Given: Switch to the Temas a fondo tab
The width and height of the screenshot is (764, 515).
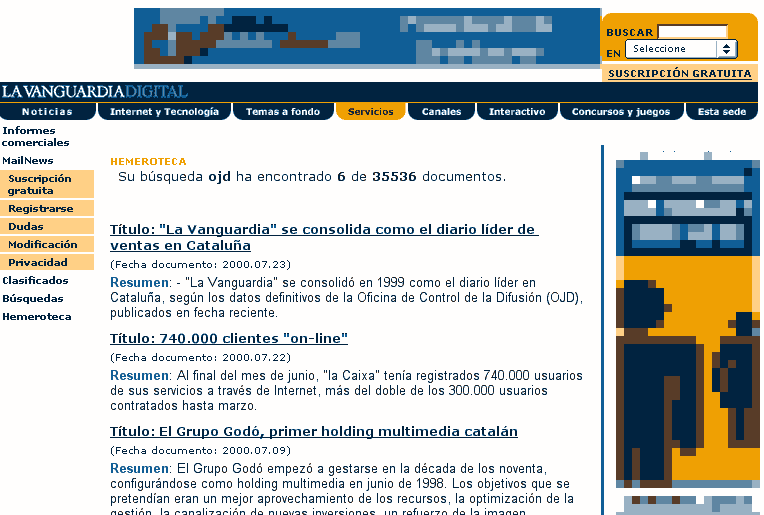Looking at the screenshot, I should tap(283, 112).
